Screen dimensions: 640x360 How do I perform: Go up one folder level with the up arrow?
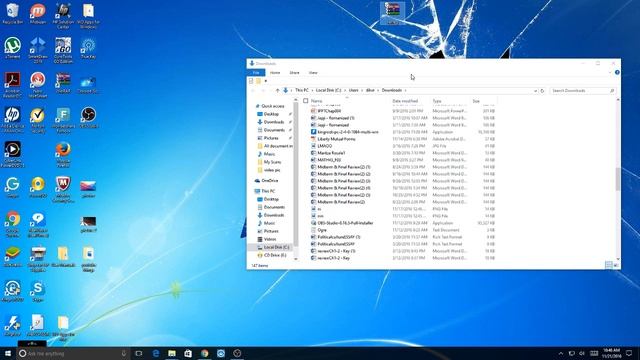tap(277, 90)
